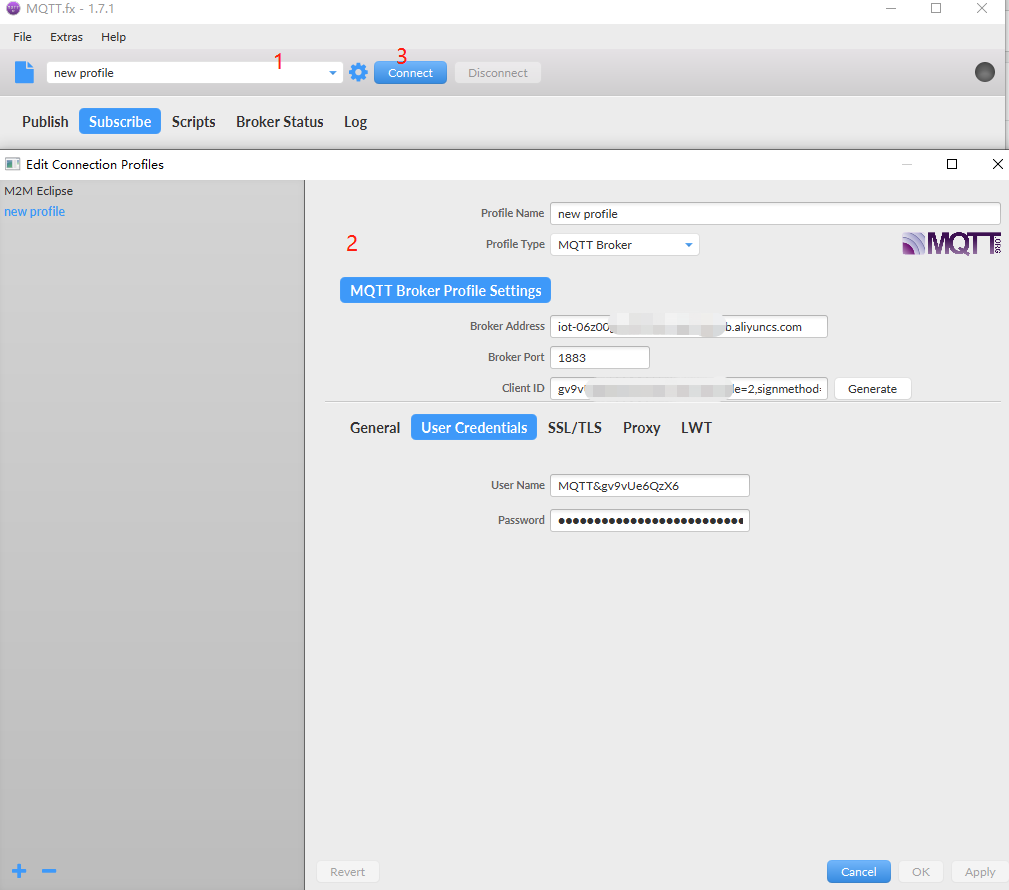The height and width of the screenshot is (890, 1009).
Task: Generate a new Client ID
Action: tap(873, 389)
